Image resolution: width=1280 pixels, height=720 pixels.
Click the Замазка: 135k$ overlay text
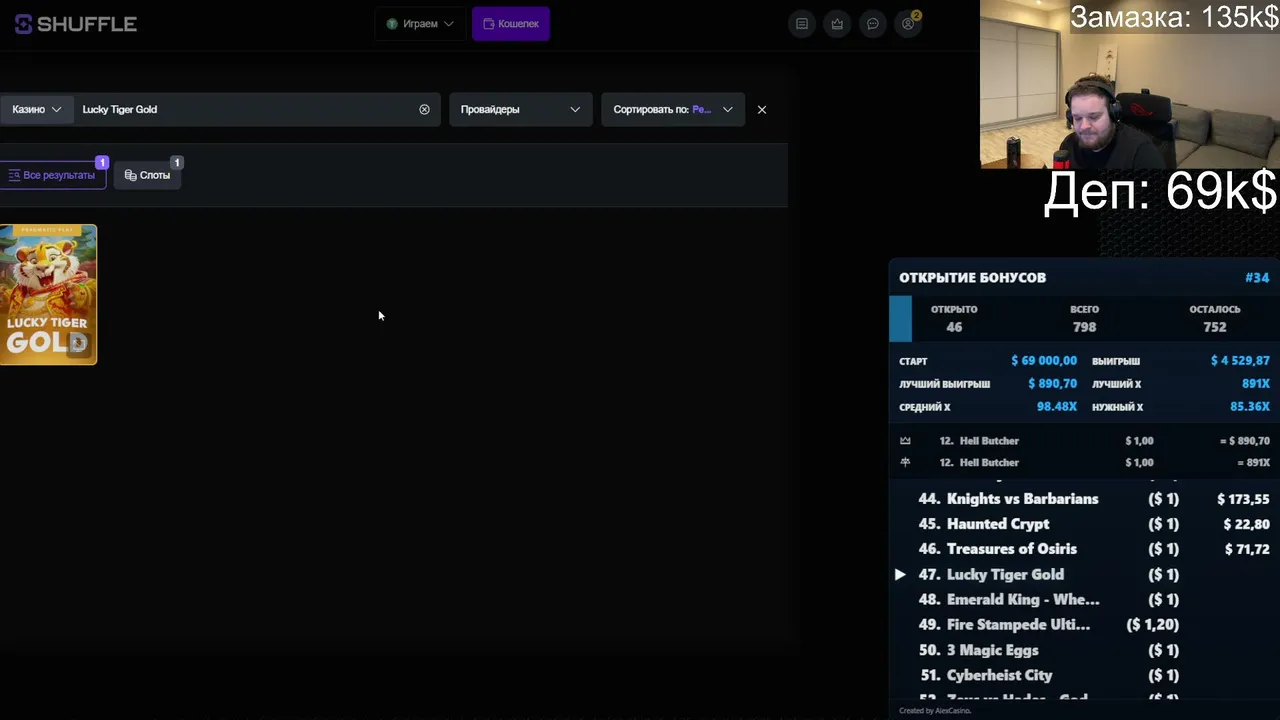pyautogui.click(x=1174, y=17)
